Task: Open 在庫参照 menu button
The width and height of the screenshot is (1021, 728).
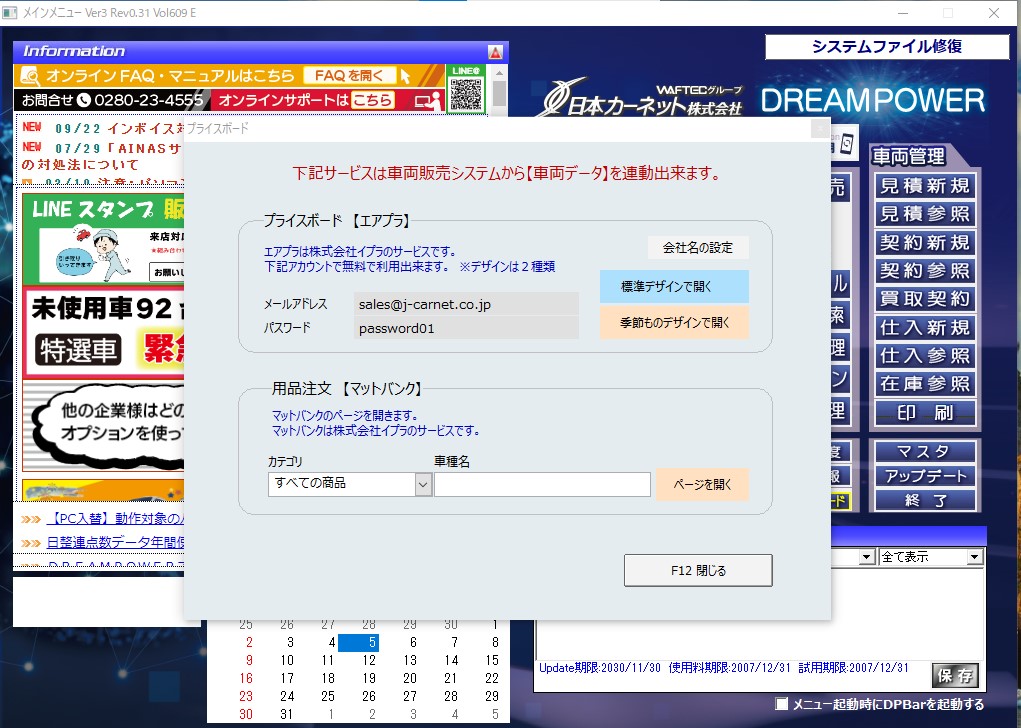Action: point(925,384)
